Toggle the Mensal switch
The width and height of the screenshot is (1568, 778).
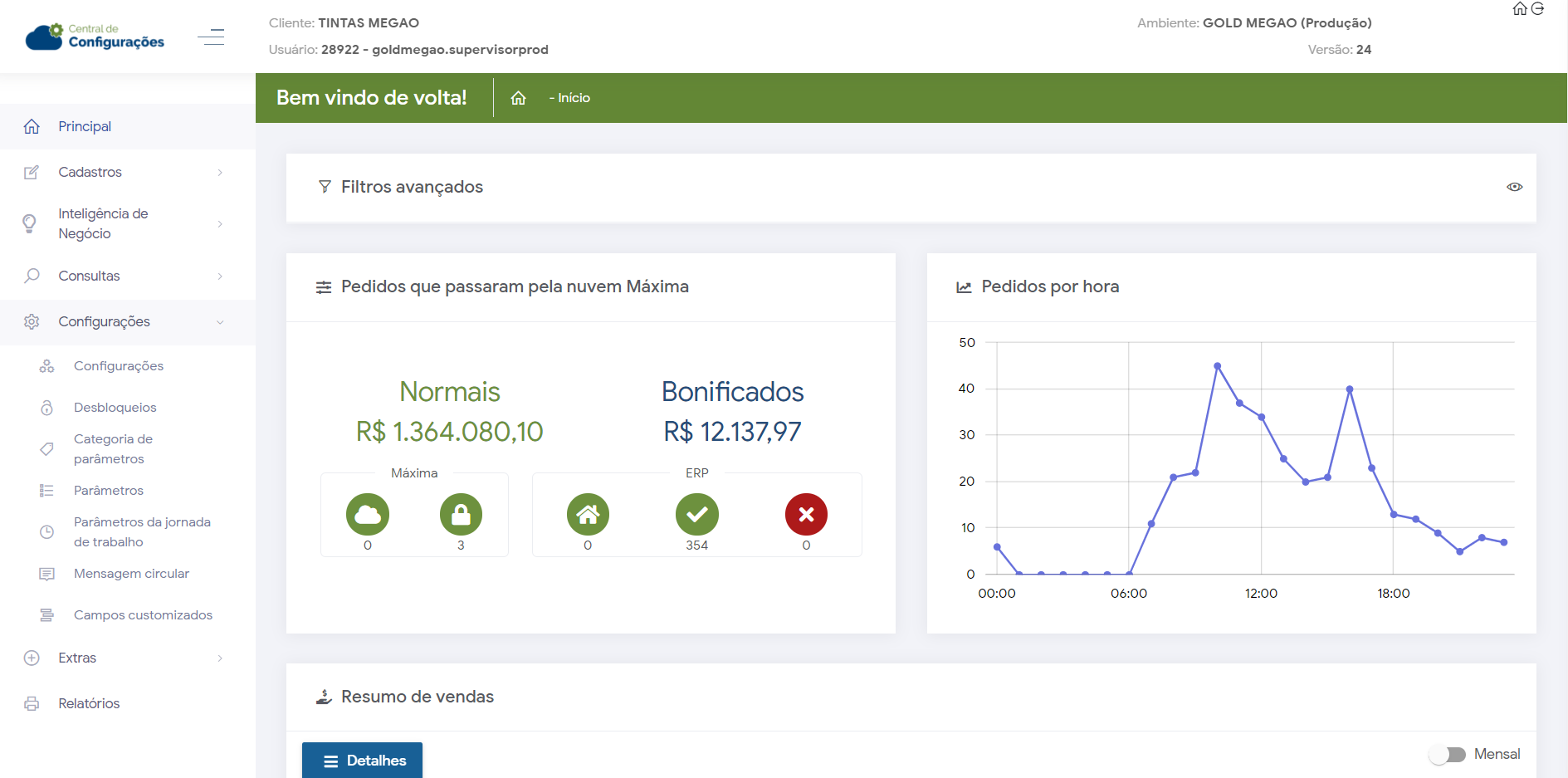(x=1448, y=754)
